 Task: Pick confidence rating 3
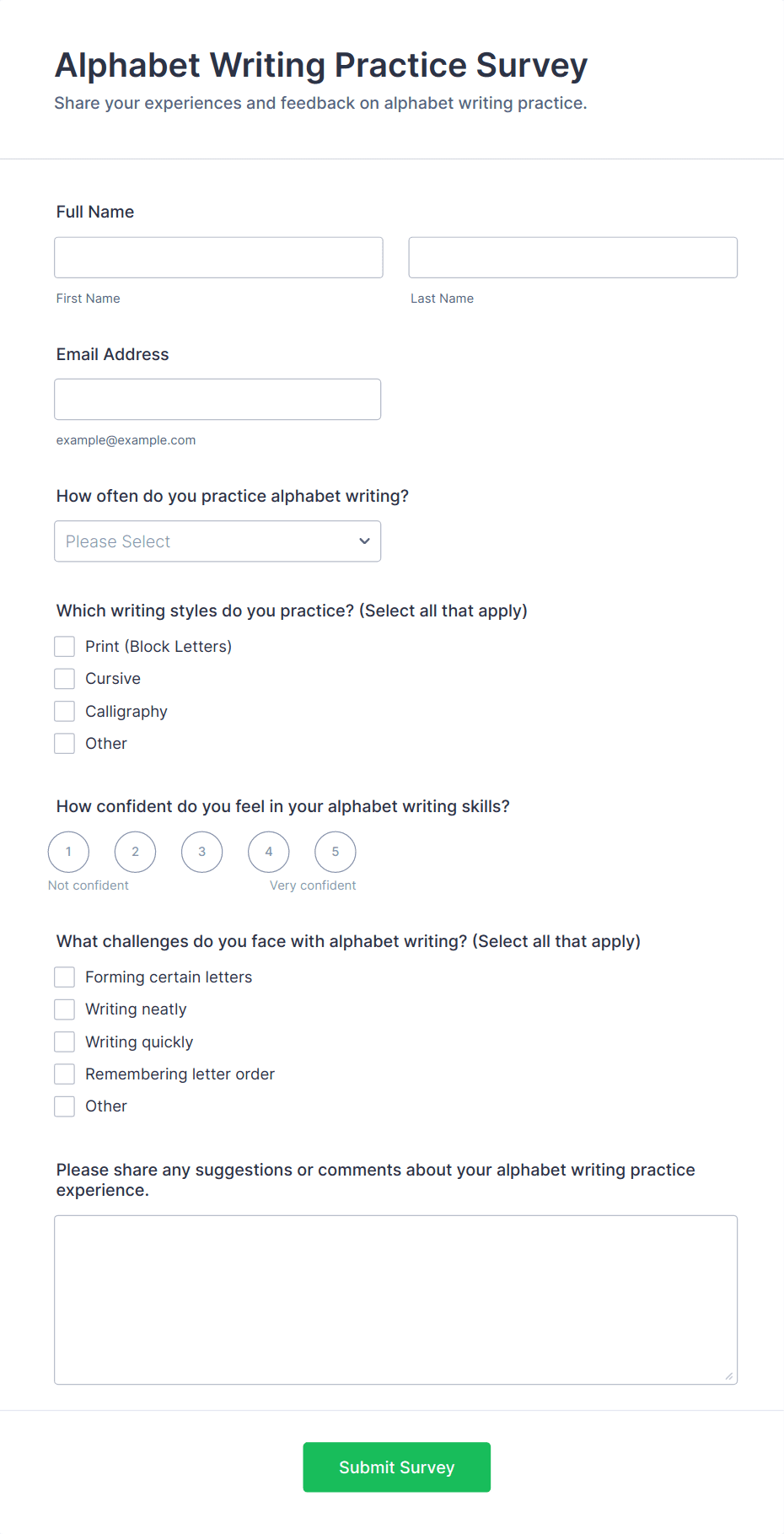point(201,852)
